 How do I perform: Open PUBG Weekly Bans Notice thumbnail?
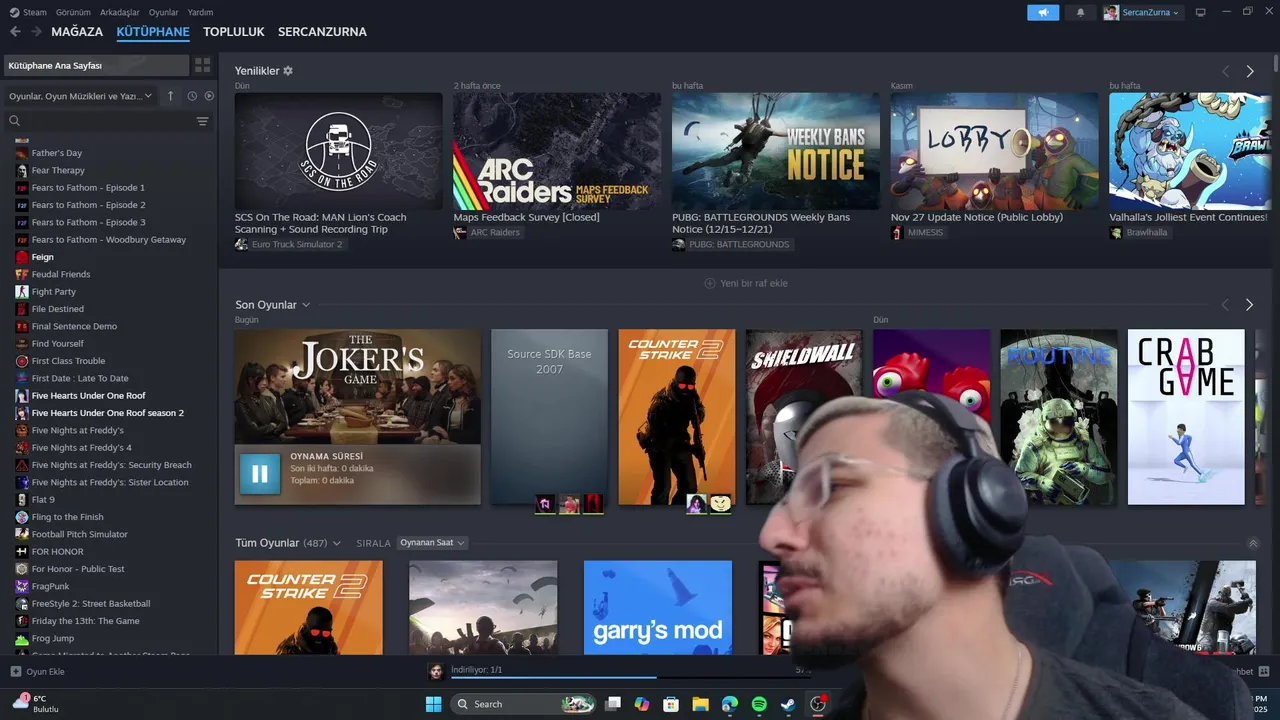click(776, 151)
